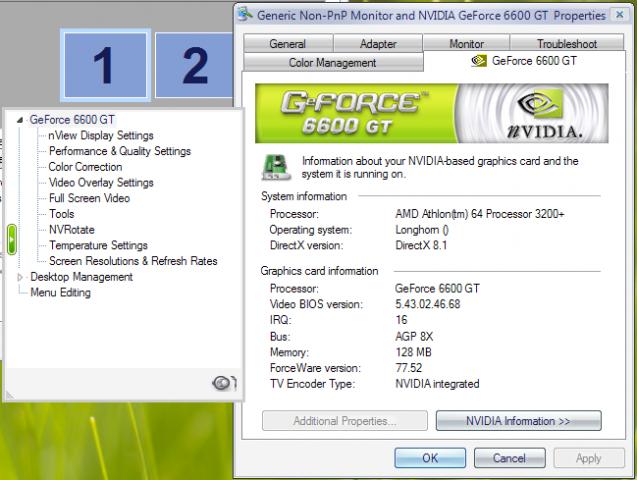Click the Longhorn operating system value
Image resolution: width=637 pixels, height=480 pixels.
(422, 230)
